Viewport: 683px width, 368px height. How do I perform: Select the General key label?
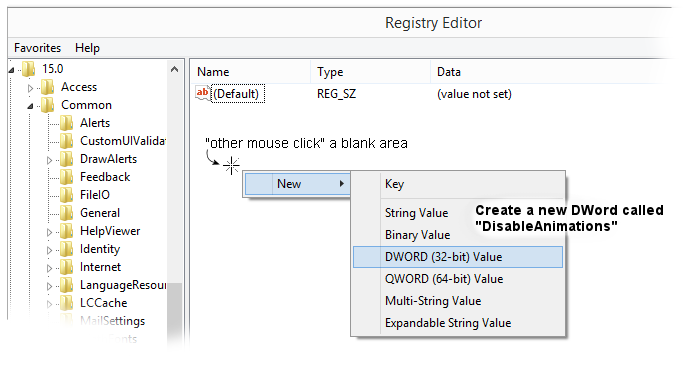(100, 213)
